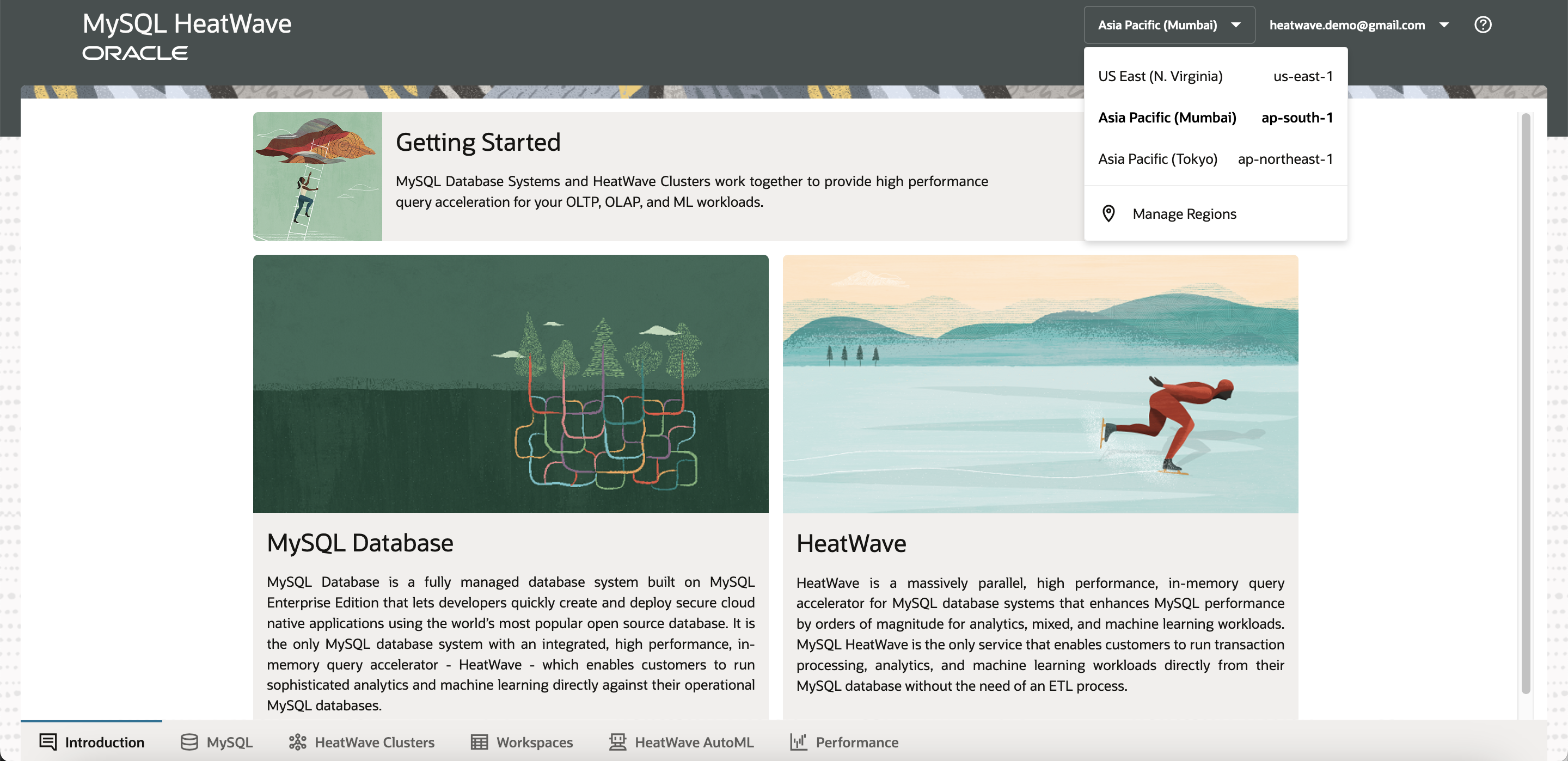This screenshot has width=1568, height=761.
Task: Click the HeatWave AutoML icon
Action: pyautogui.click(x=617, y=741)
